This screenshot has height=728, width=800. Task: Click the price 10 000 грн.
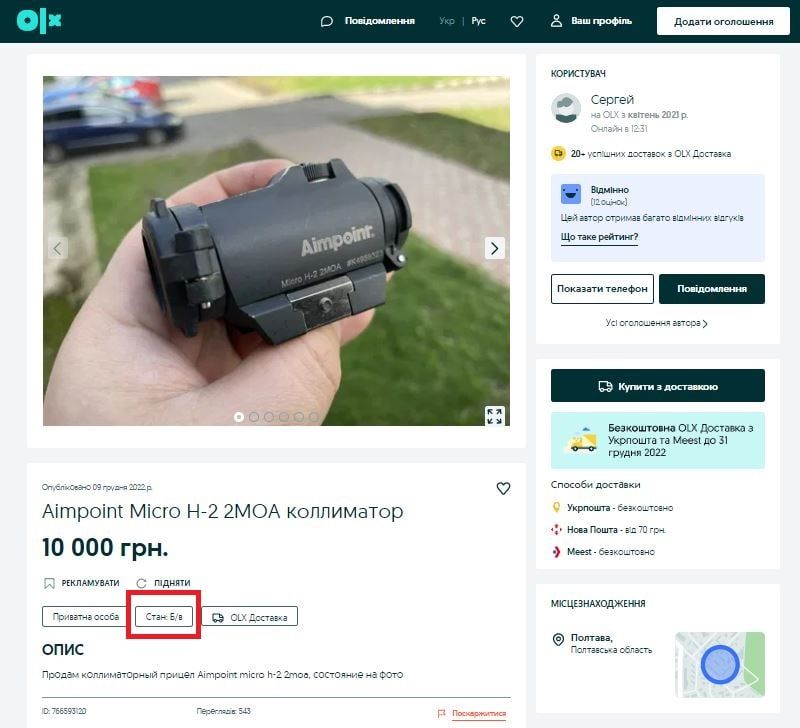pyautogui.click(x=105, y=547)
